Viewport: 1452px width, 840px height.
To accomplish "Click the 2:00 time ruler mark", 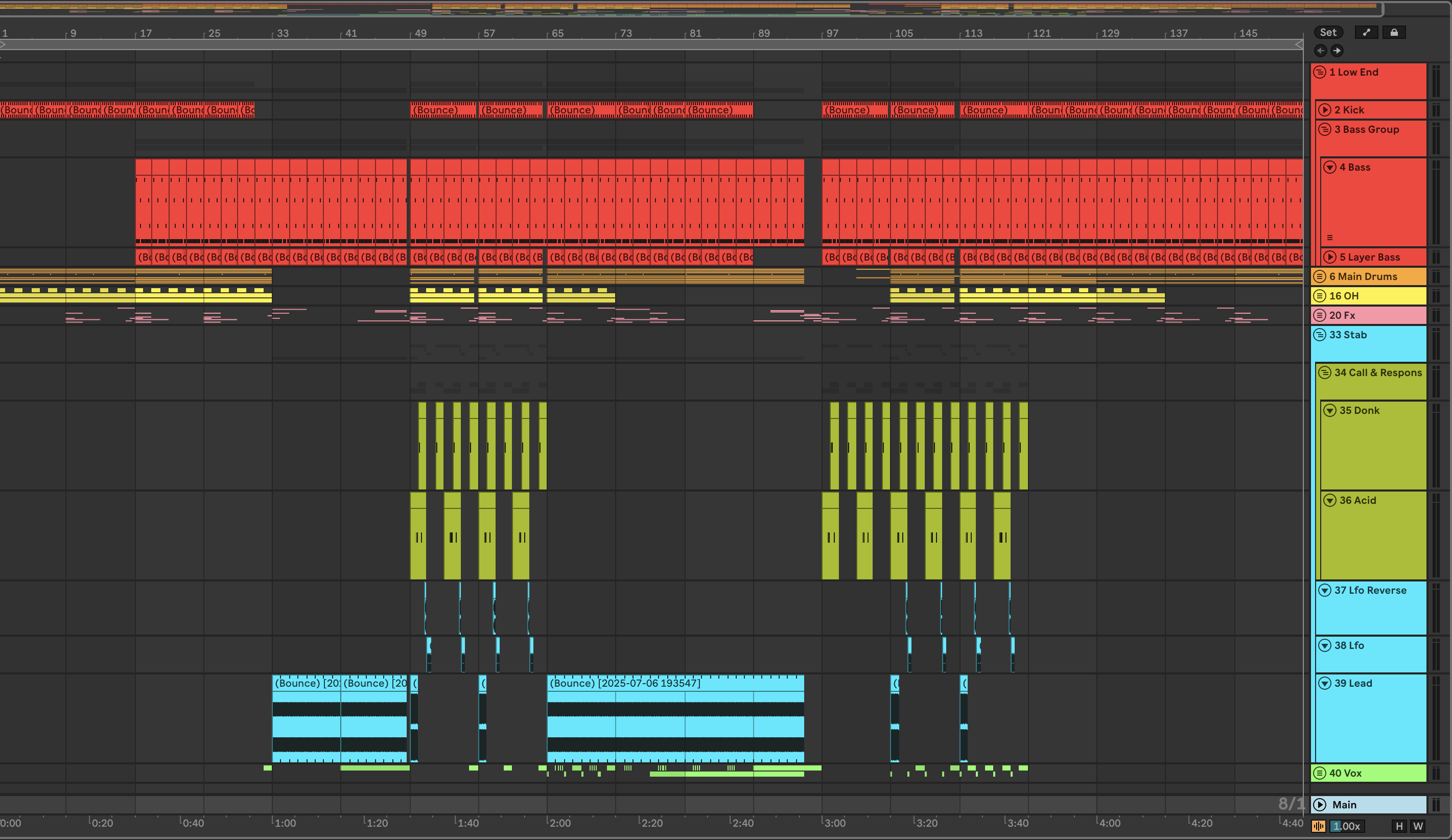I will tap(559, 823).
